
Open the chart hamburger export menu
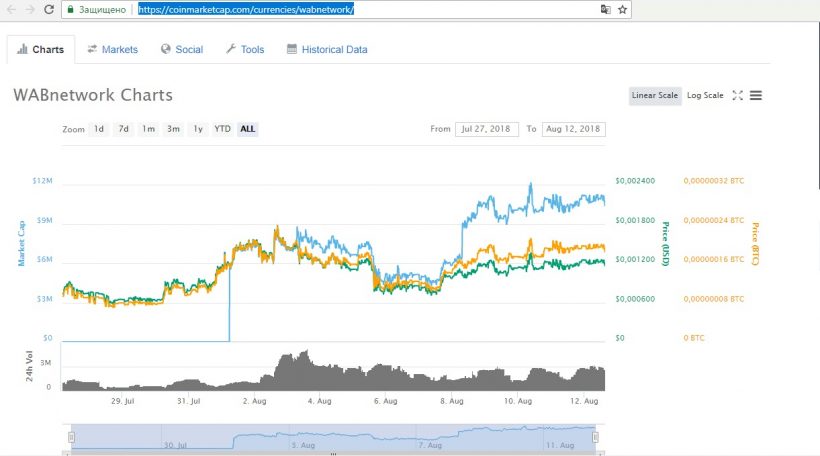tap(756, 96)
